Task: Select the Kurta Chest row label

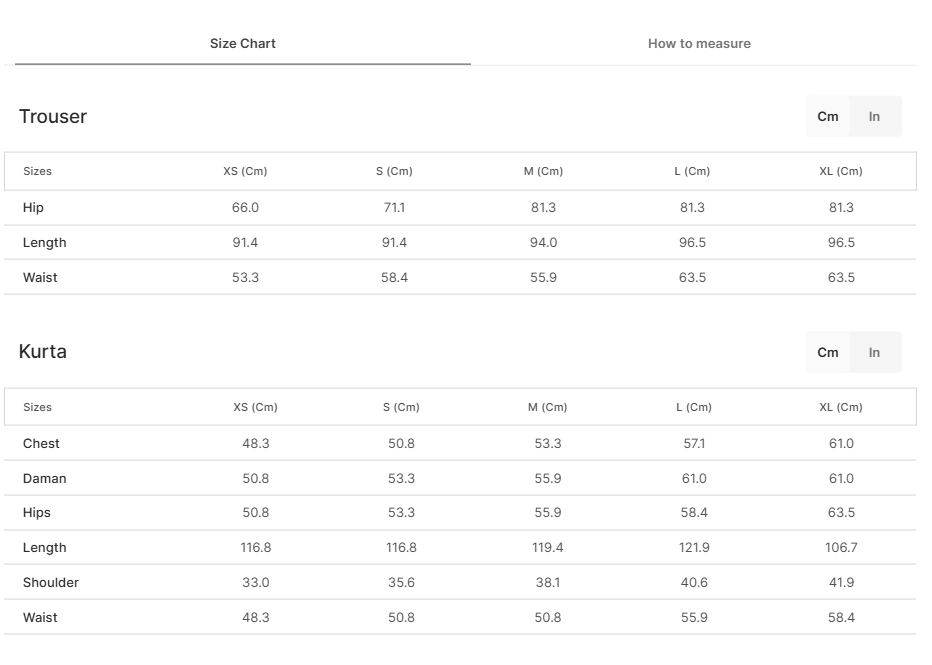Action: pyautogui.click(x=41, y=444)
